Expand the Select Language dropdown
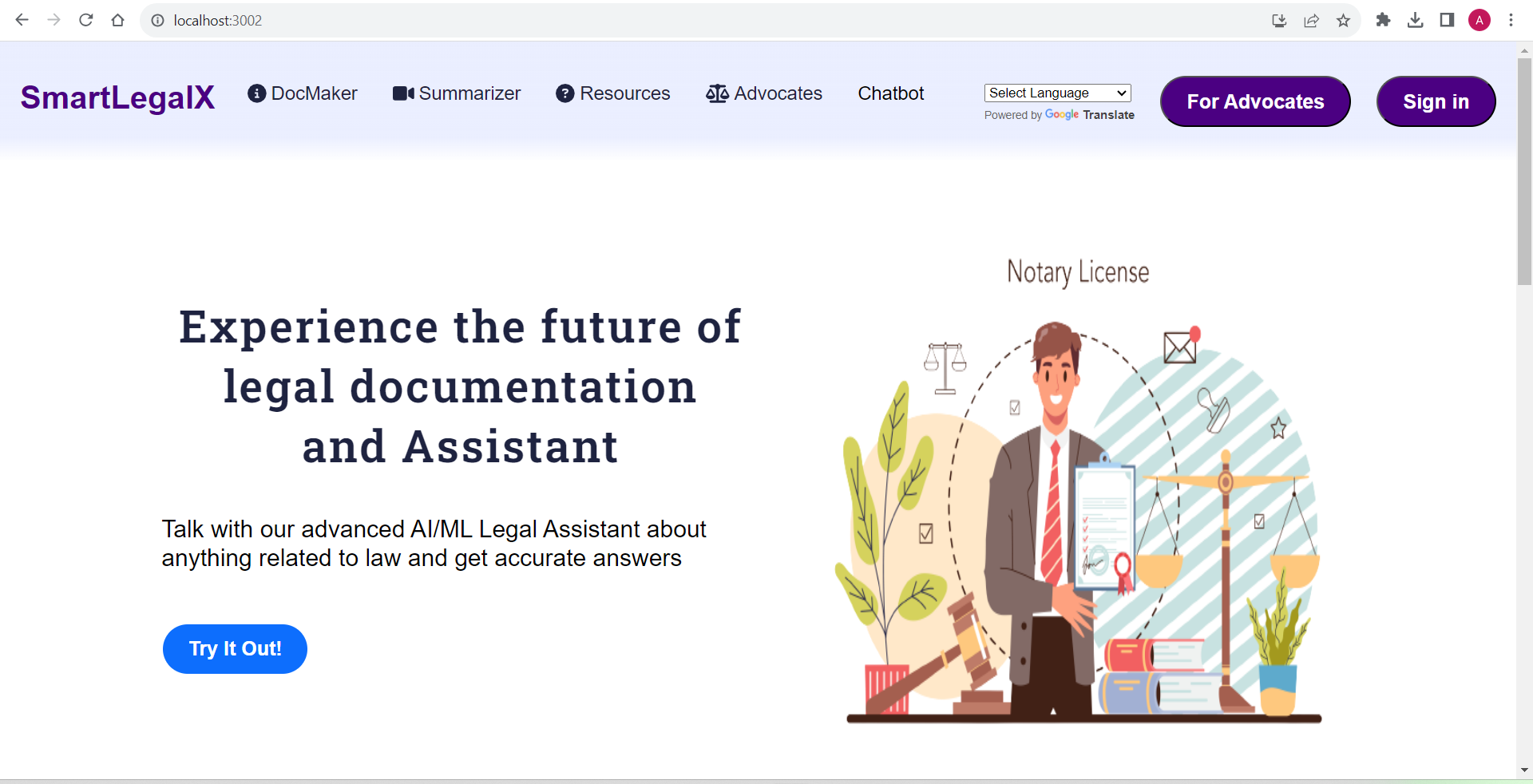1533x784 pixels. (x=1057, y=93)
